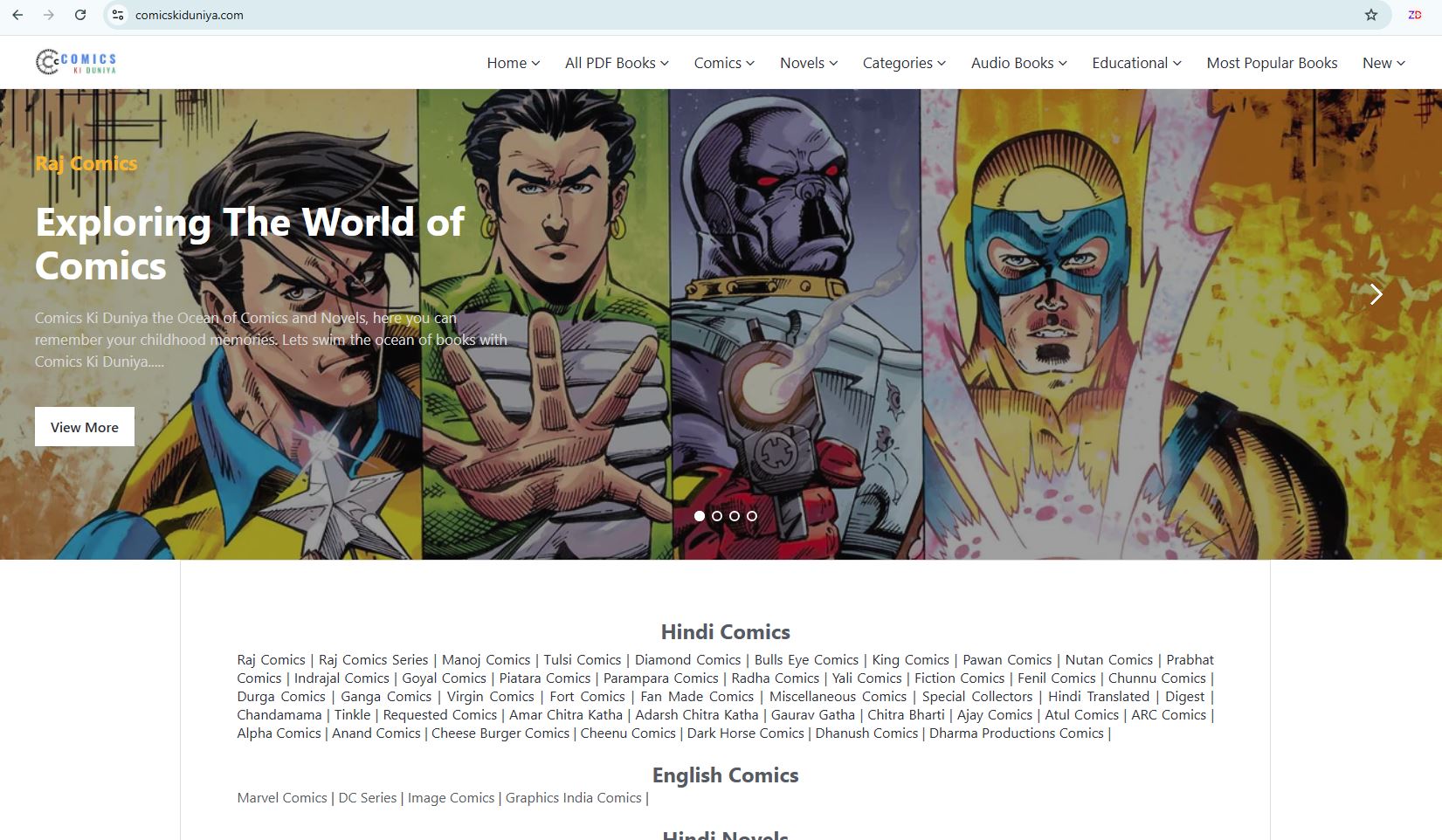Switch to the fourth slide dot
Screen dimensions: 1442x840
click(x=752, y=516)
